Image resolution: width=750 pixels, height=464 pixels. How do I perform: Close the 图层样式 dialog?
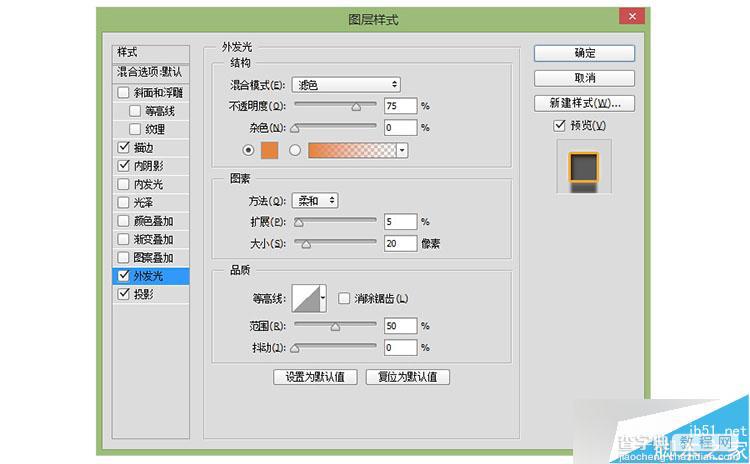pyautogui.click(x=632, y=16)
